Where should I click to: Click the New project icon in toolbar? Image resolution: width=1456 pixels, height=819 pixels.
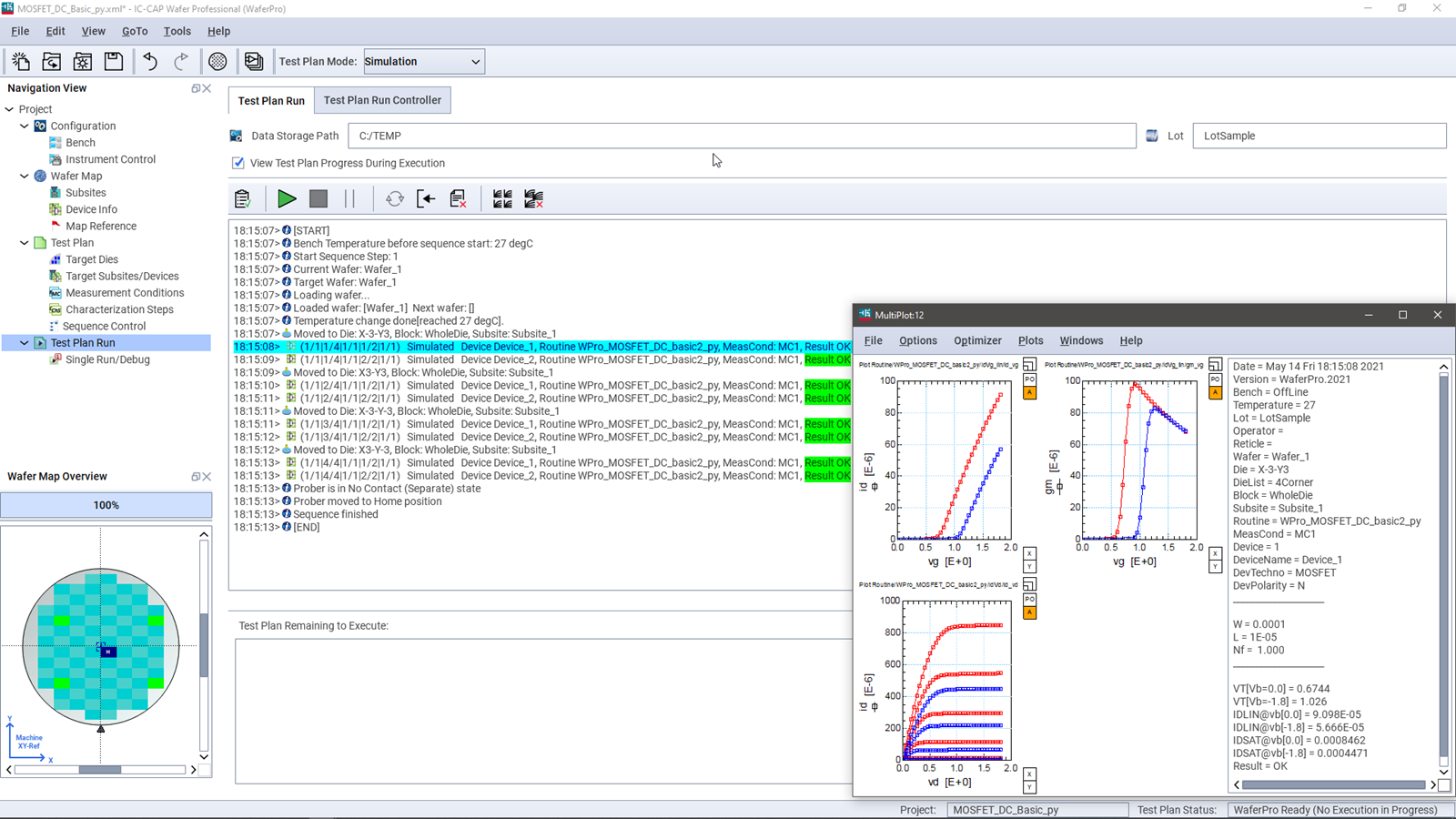tap(21, 61)
